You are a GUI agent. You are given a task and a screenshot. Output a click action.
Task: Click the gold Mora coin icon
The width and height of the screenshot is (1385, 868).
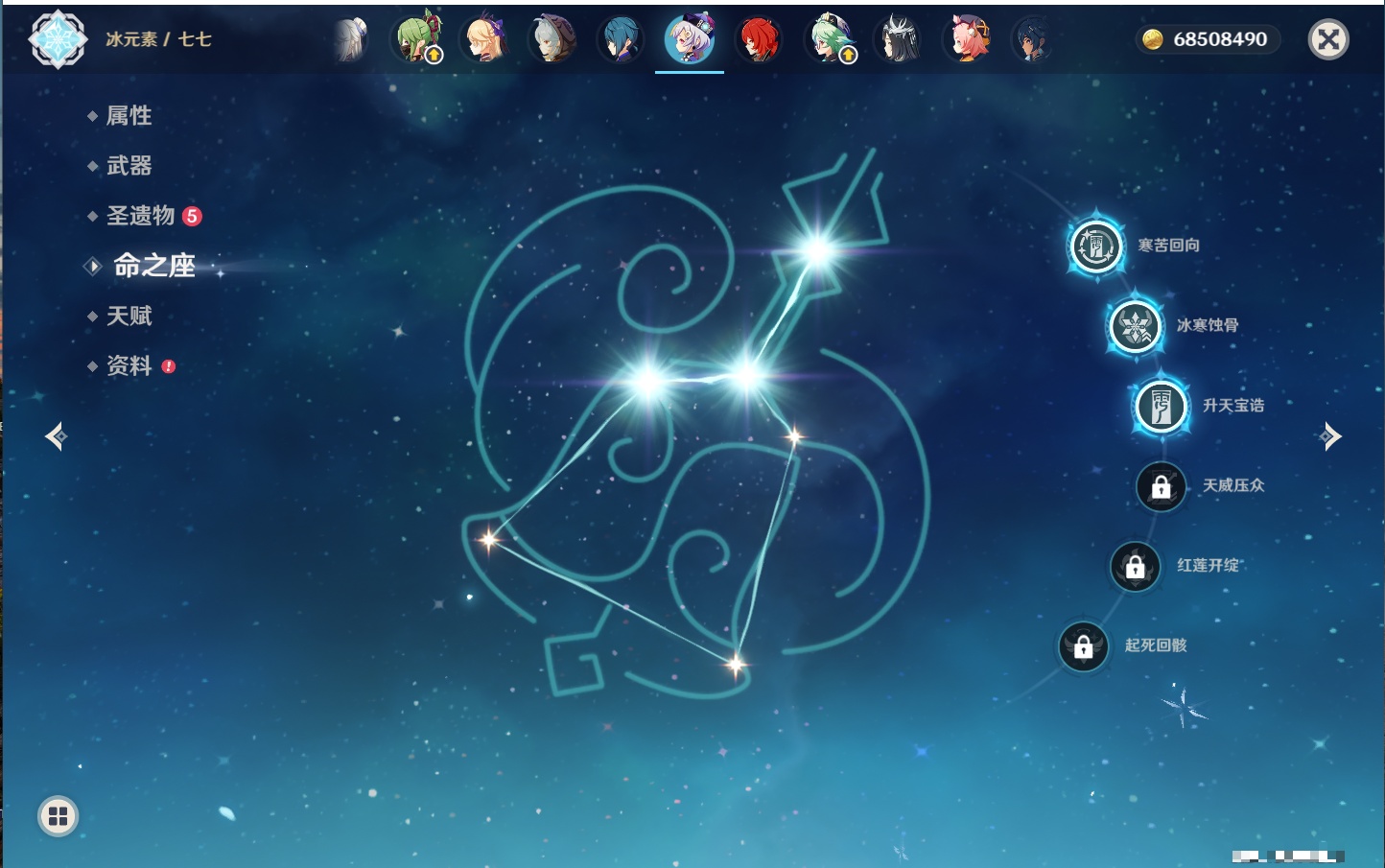pyautogui.click(x=1152, y=39)
